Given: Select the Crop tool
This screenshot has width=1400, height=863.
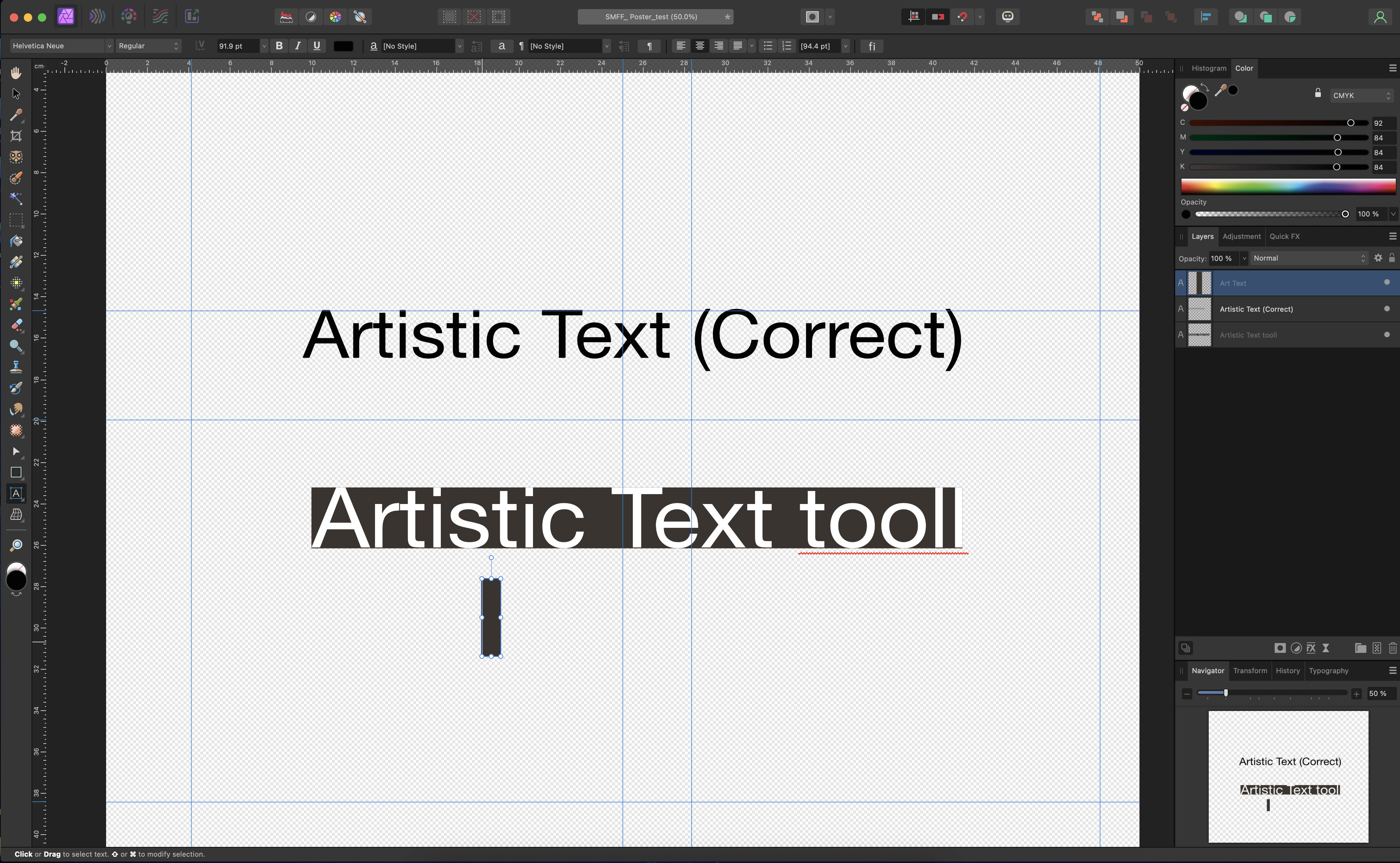Looking at the screenshot, I should click(16, 136).
